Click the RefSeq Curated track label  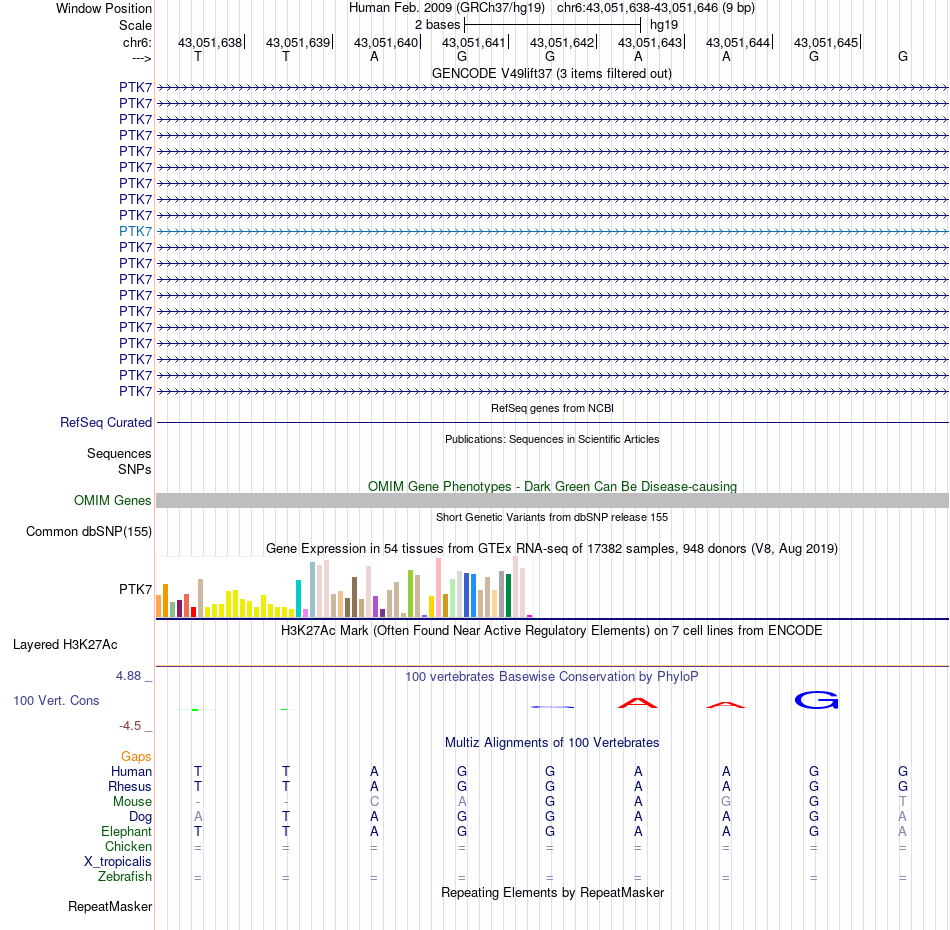tap(105, 422)
